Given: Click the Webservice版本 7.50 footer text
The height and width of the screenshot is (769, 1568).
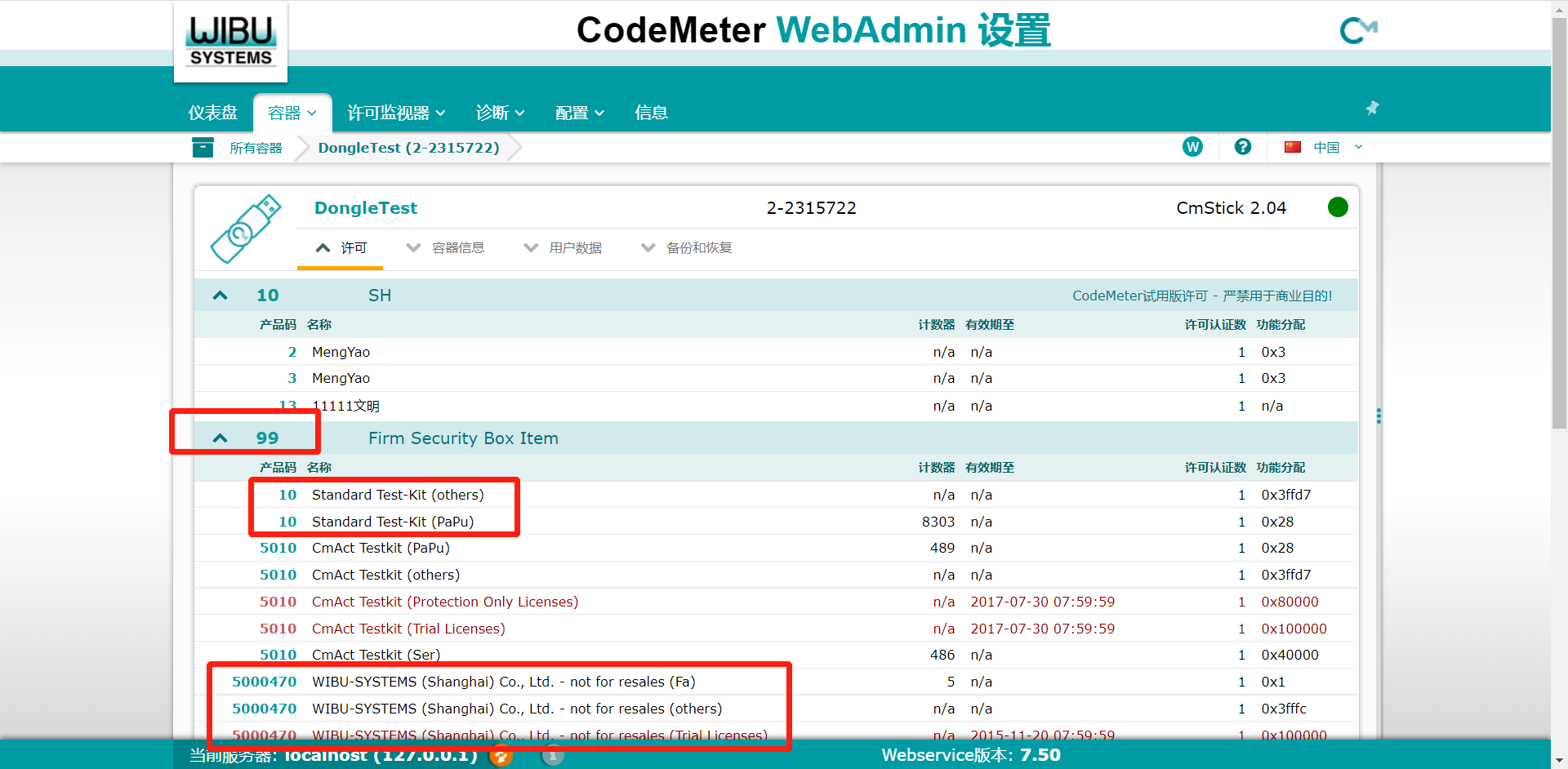Looking at the screenshot, I should click(971, 755).
